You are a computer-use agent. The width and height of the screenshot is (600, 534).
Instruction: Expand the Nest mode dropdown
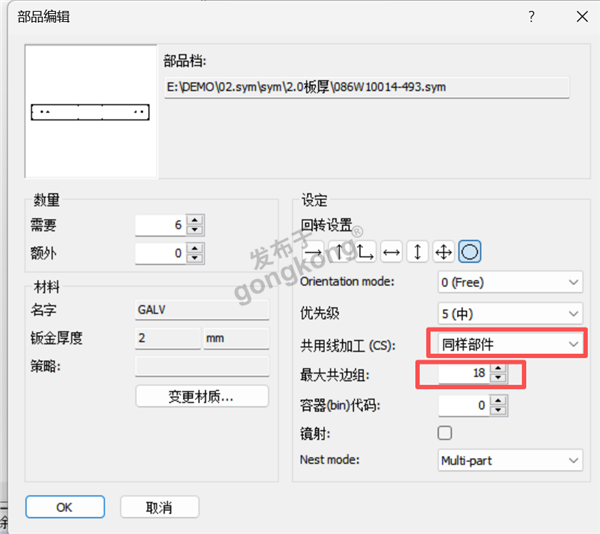[x=510, y=461]
